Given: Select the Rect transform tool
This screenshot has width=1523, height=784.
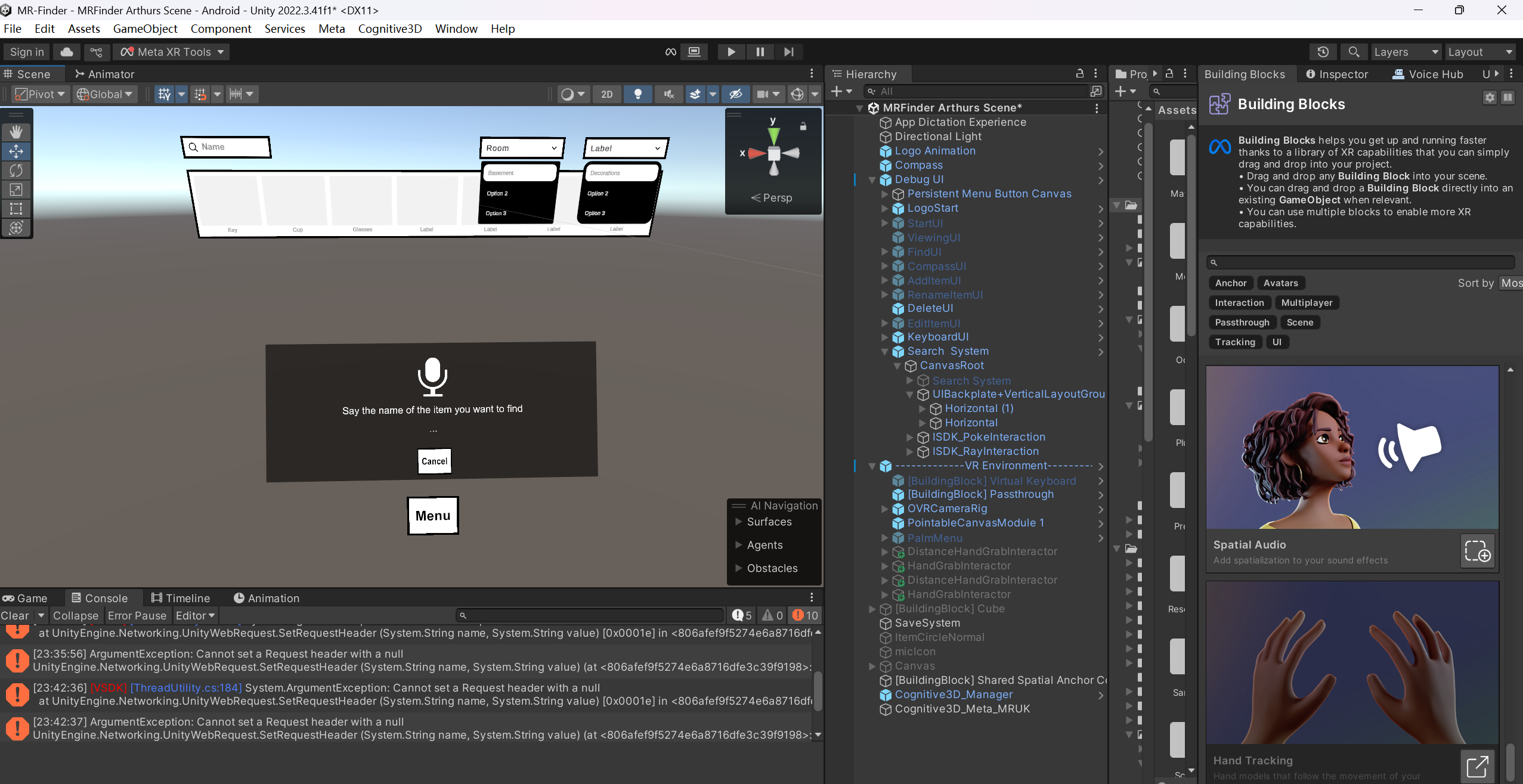Looking at the screenshot, I should (16, 209).
